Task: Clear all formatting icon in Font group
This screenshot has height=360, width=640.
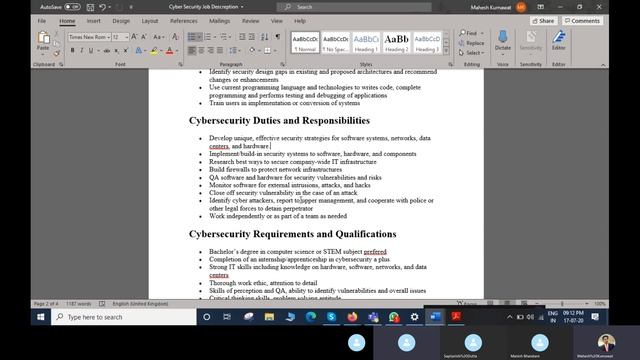Action: tap(175, 37)
